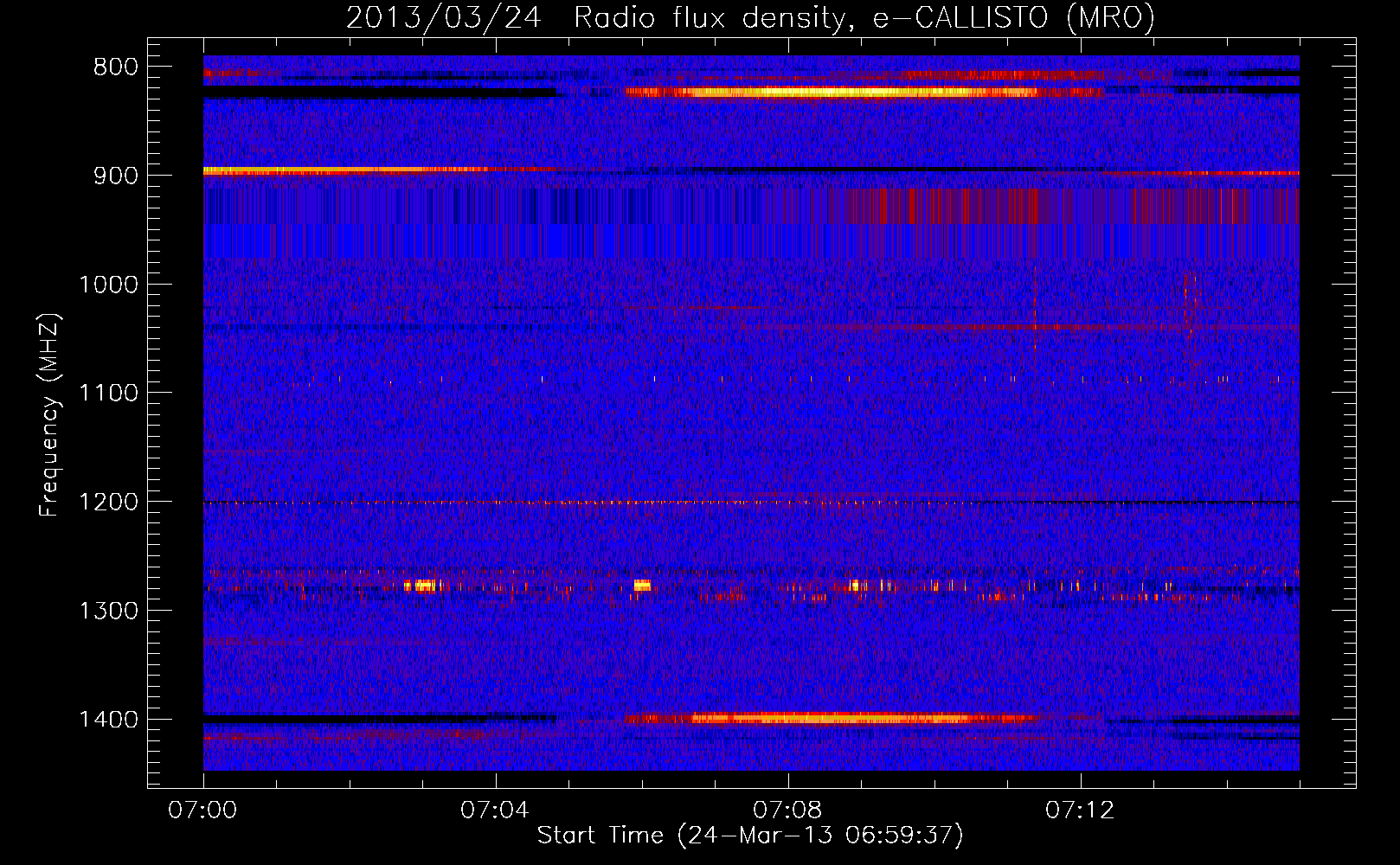Click the 07:08 time tick label
1400x865 pixels.
click(787, 811)
